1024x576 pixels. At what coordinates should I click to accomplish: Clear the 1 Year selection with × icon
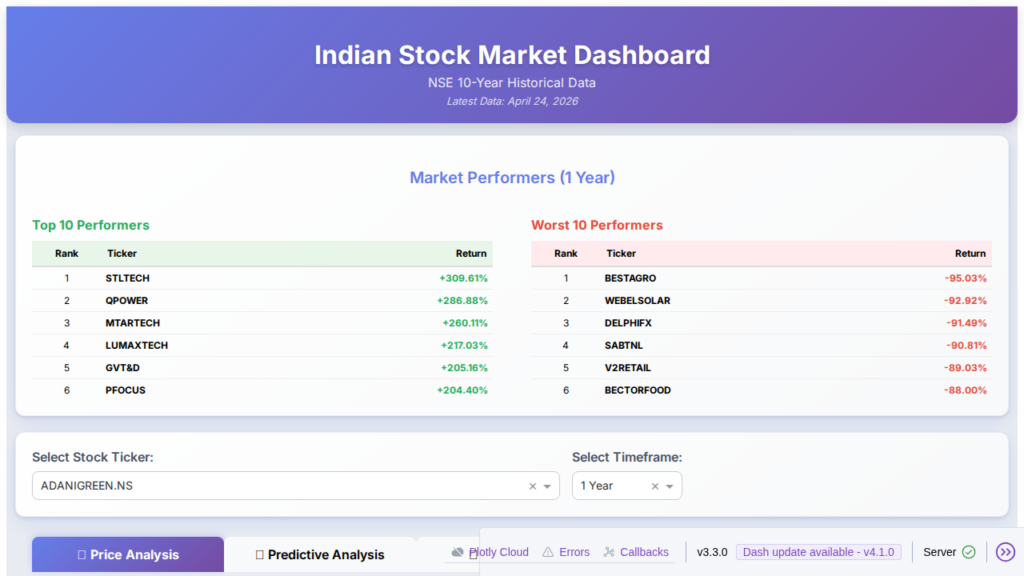tap(655, 485)
